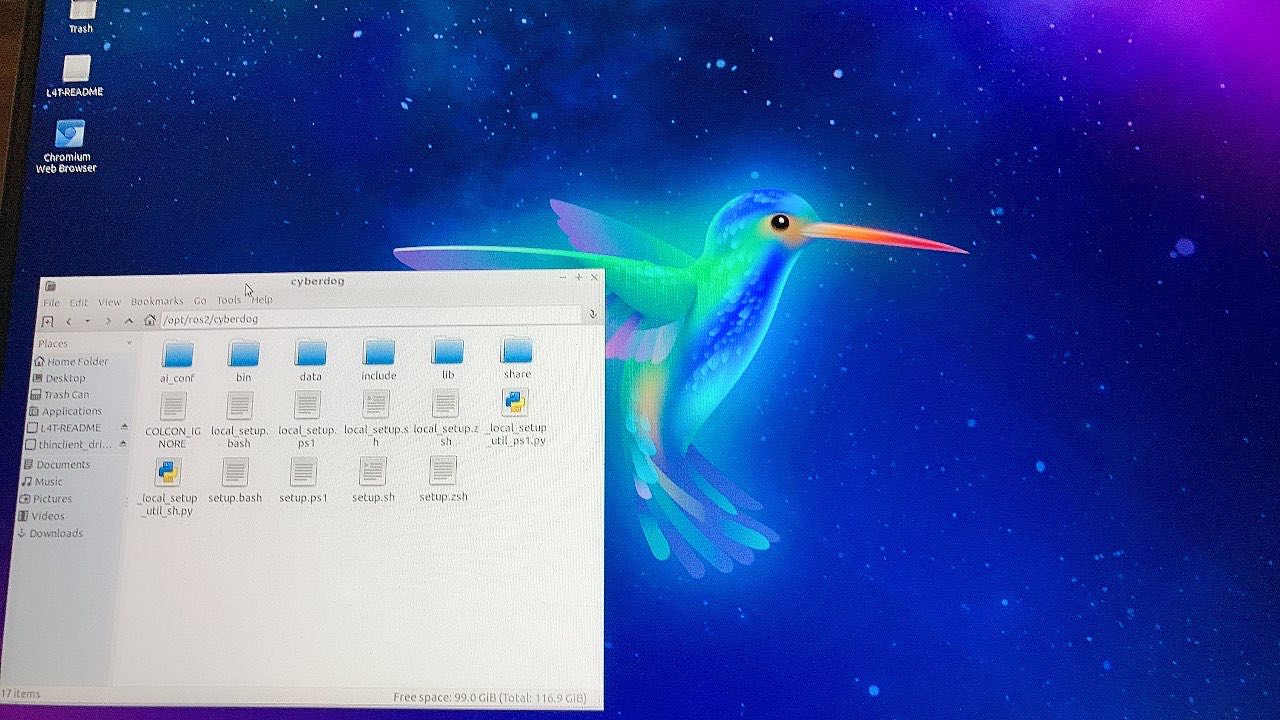Launch Chromium Web Browser from desktop
This screenshot has width=1280, height=720.
pos(68,147)
